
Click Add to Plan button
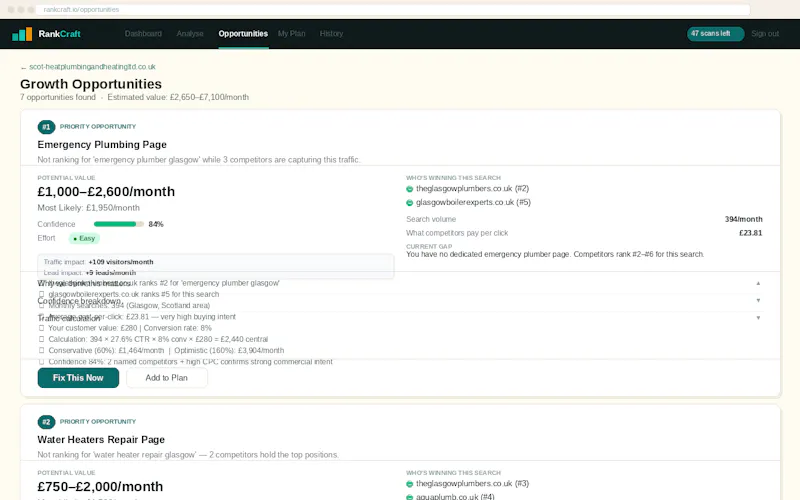coord(167,378)
